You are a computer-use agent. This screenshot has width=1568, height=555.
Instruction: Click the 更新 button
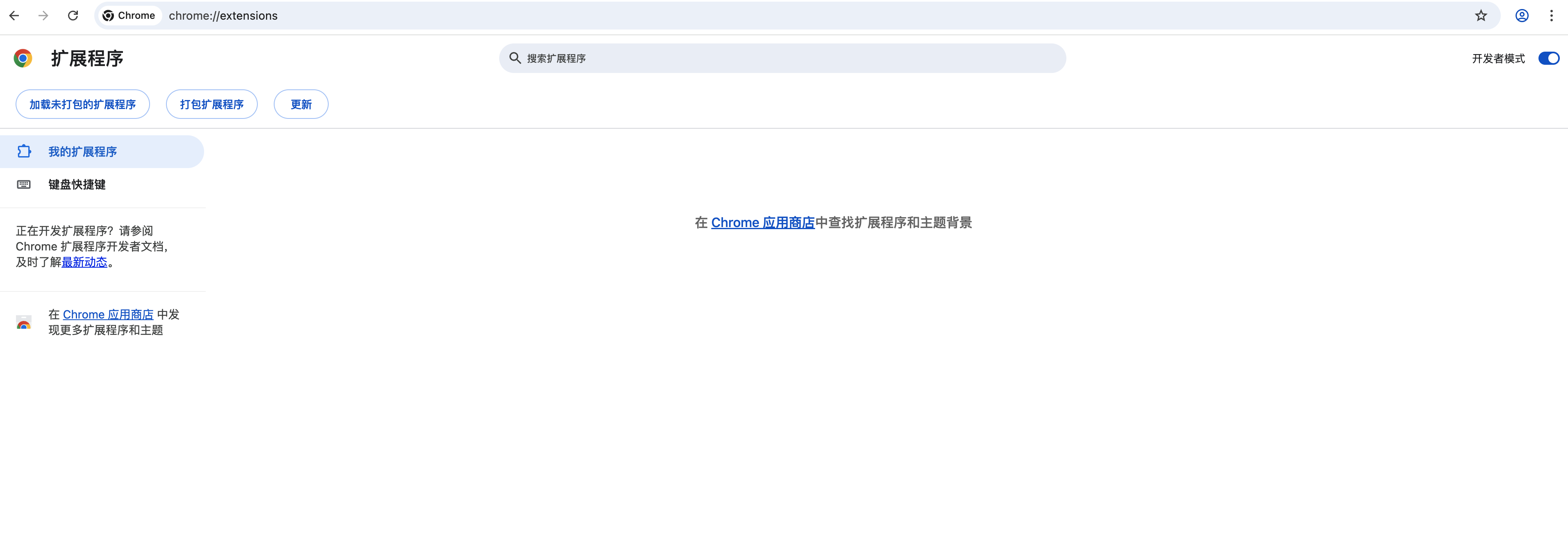click(301, 105)
